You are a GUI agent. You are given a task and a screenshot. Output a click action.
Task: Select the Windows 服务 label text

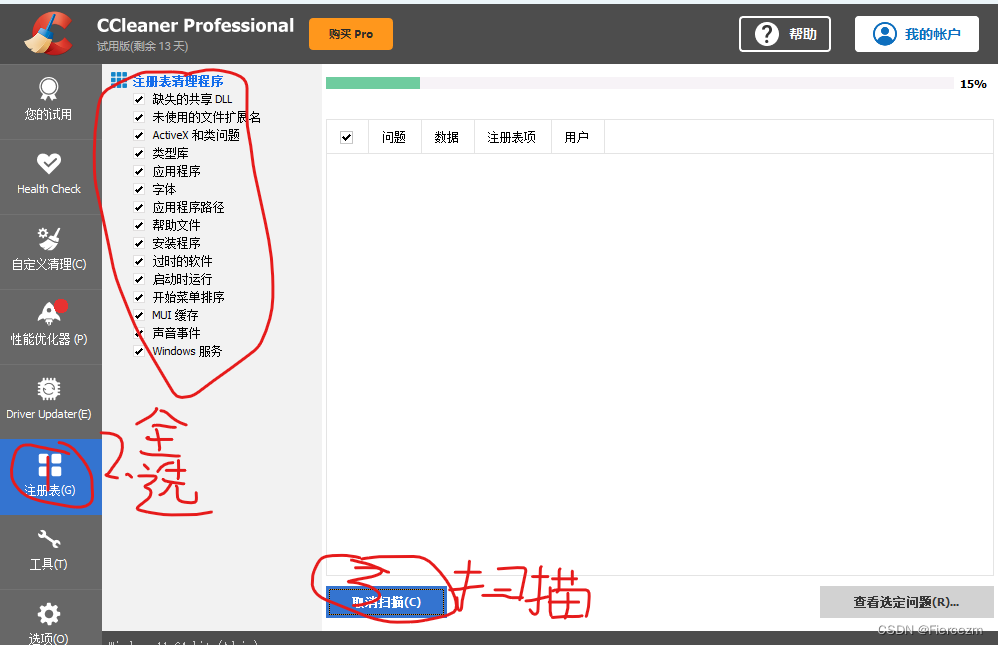coord(187,351)
